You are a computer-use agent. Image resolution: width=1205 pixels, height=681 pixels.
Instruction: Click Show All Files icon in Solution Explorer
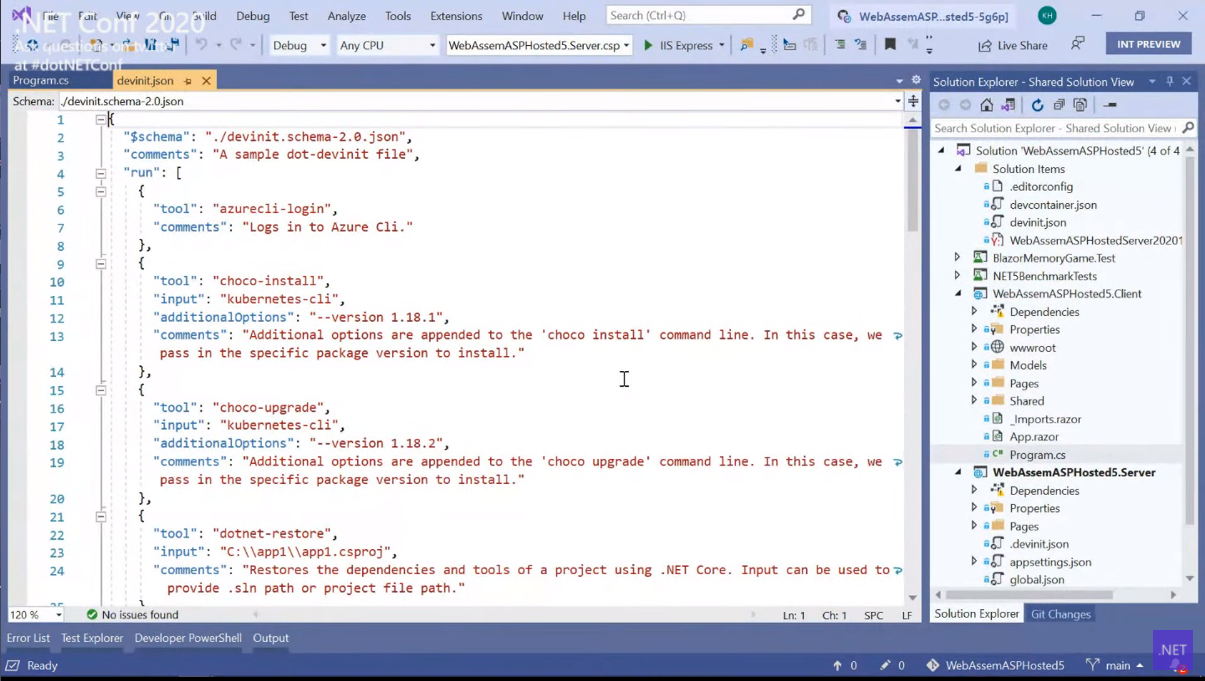tap(1080, 105)
